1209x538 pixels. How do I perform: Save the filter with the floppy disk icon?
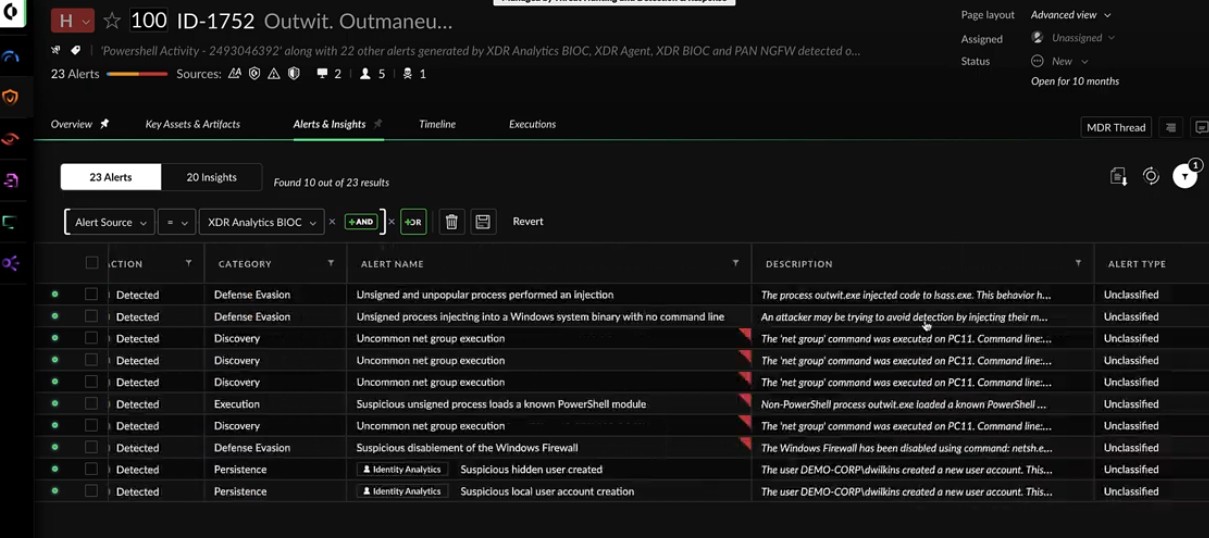click(x=483, y=222)
